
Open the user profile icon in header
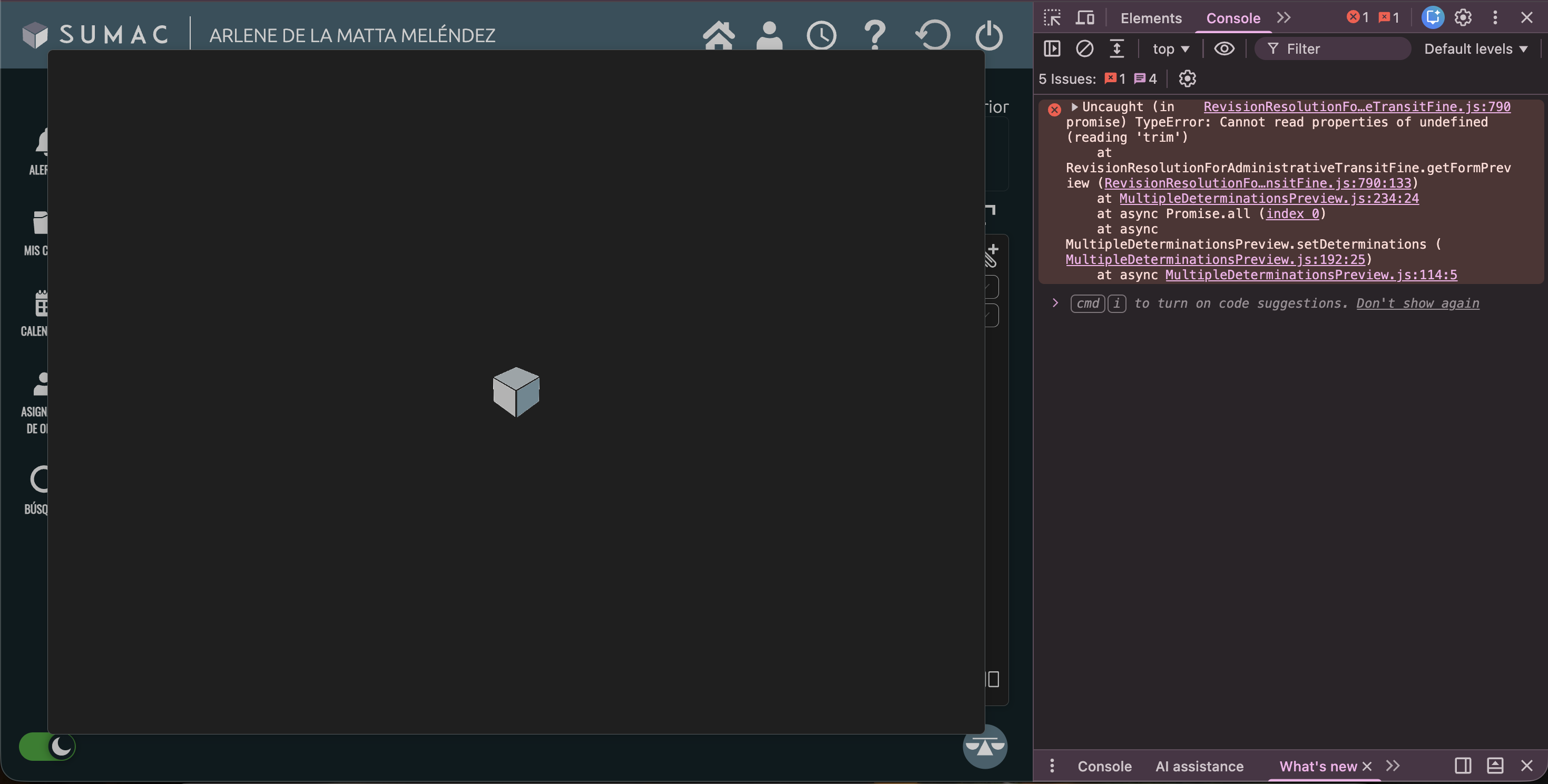click(x=769, y=35)
